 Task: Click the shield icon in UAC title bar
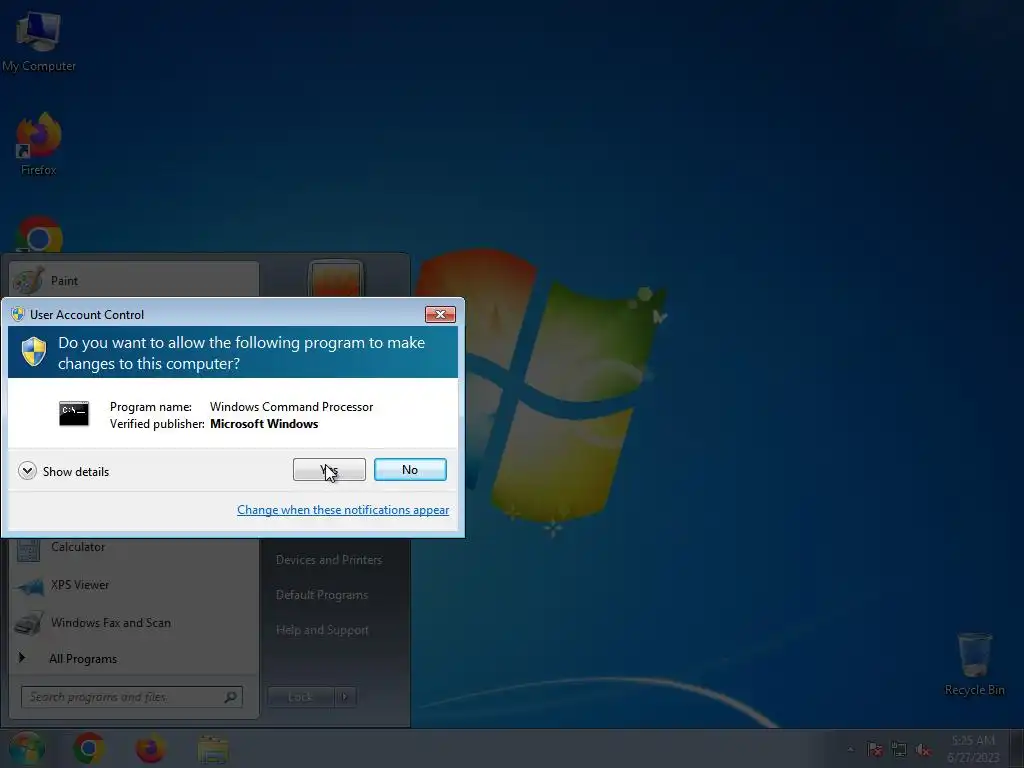tap(18, 314)
